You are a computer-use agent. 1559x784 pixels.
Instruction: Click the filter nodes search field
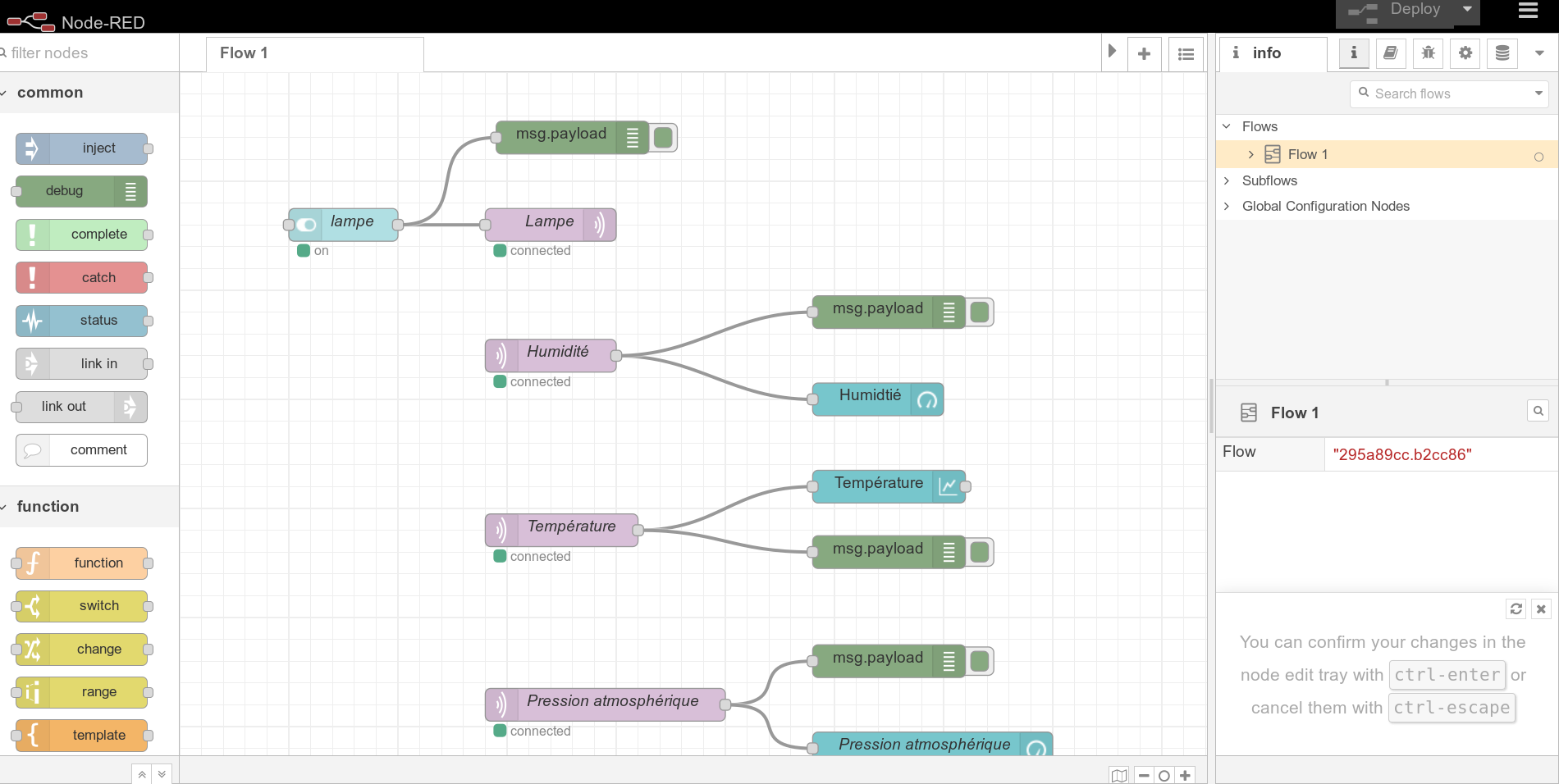point(90,53)
